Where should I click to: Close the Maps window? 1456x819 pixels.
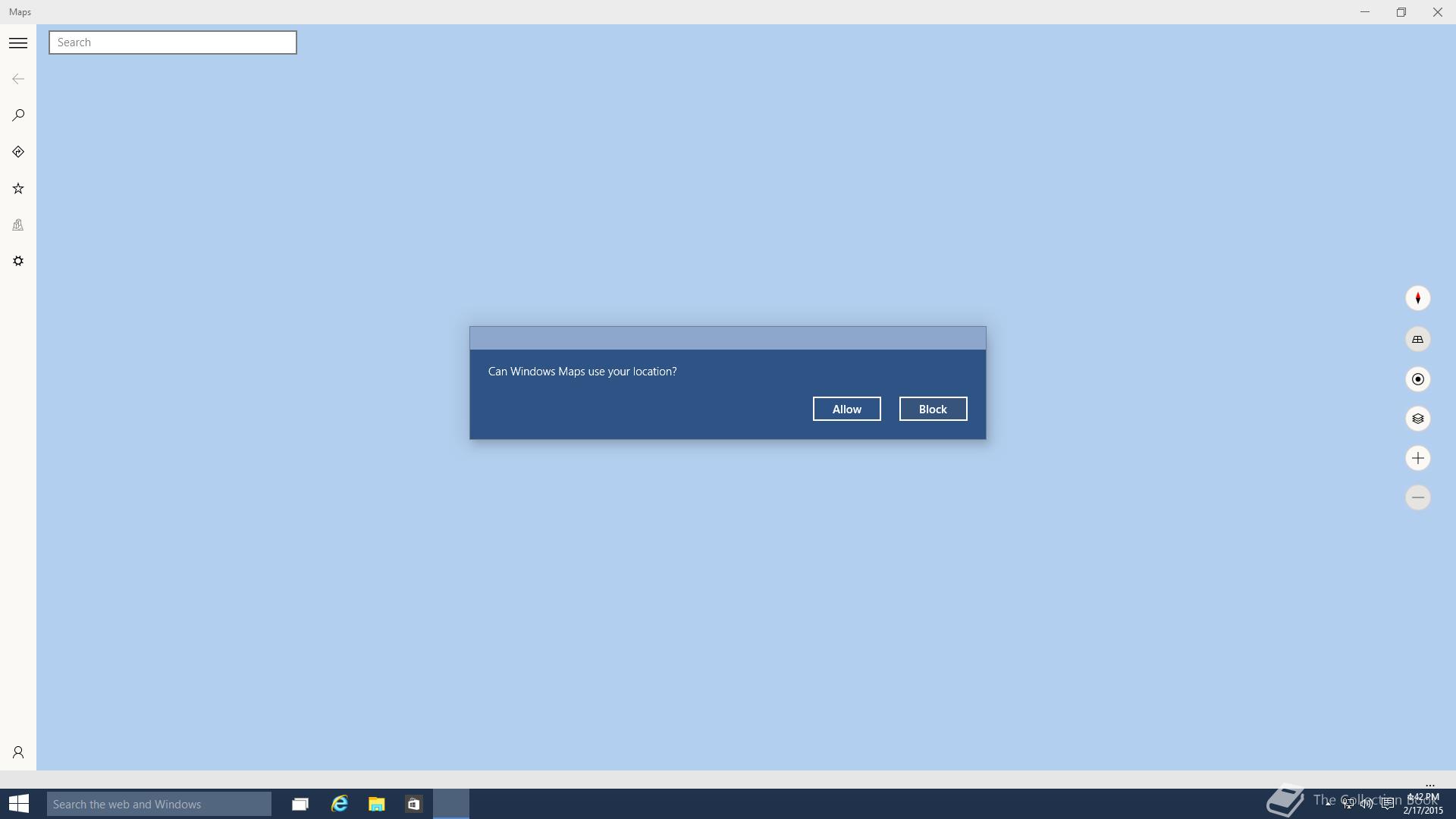pos(1438,12)
